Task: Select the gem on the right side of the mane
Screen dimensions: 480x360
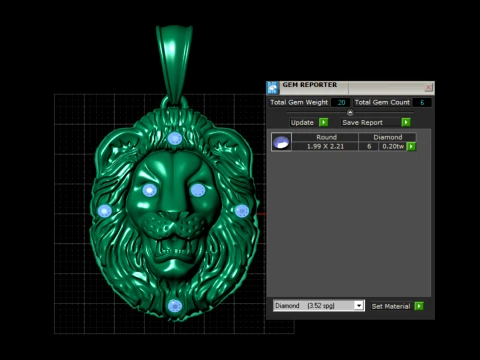Action: 242,211
